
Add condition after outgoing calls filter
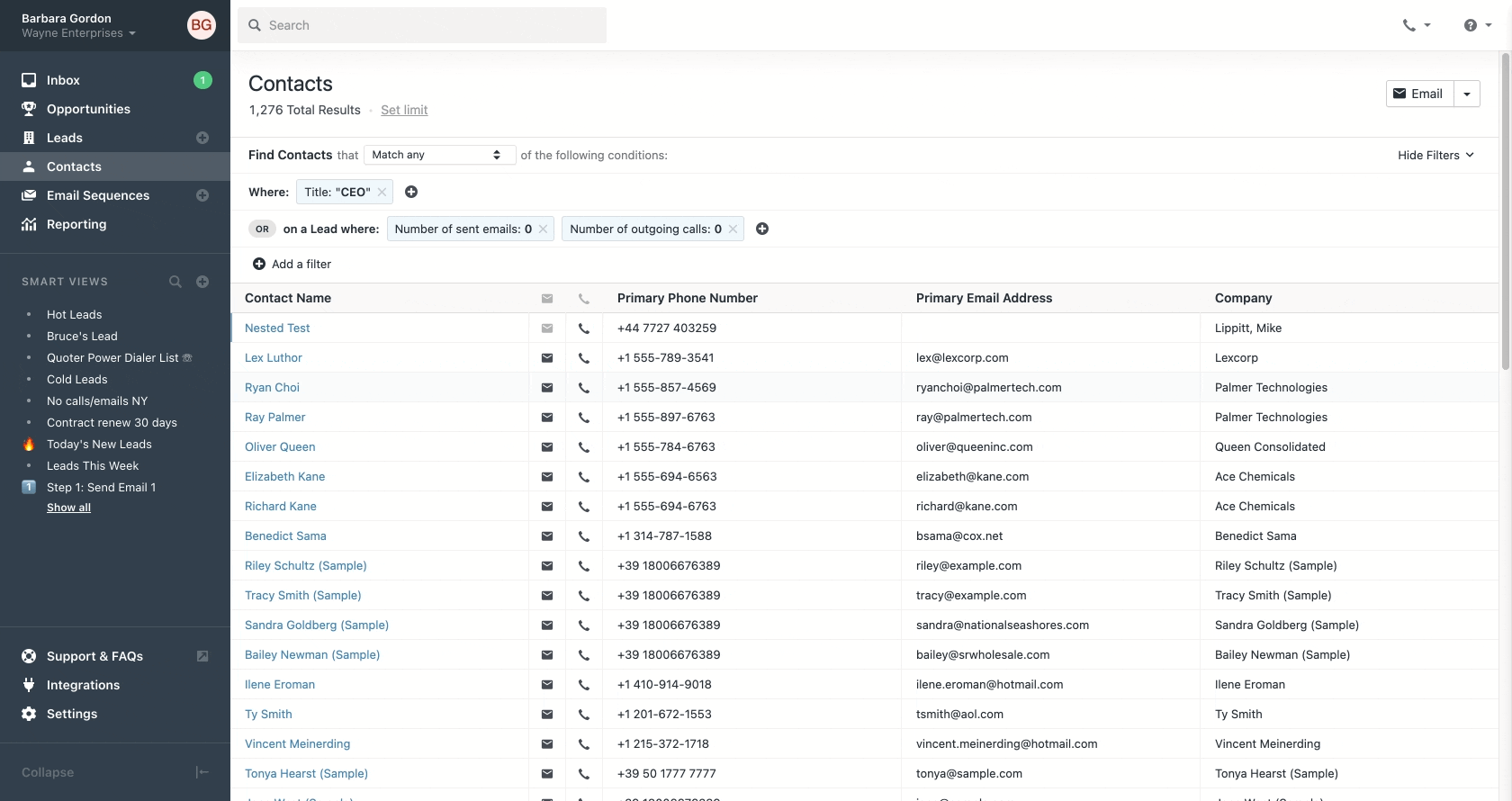coord(762,229)
